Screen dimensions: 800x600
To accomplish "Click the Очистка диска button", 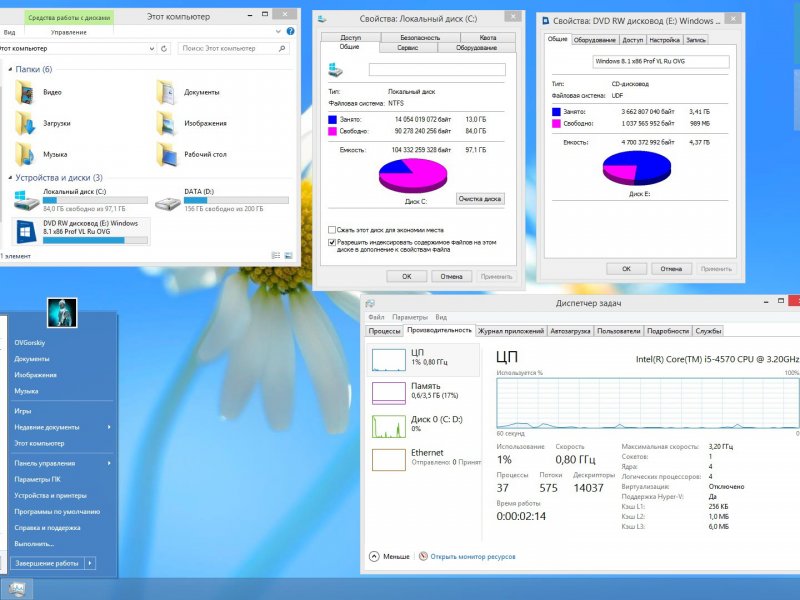I will [480, 199].
